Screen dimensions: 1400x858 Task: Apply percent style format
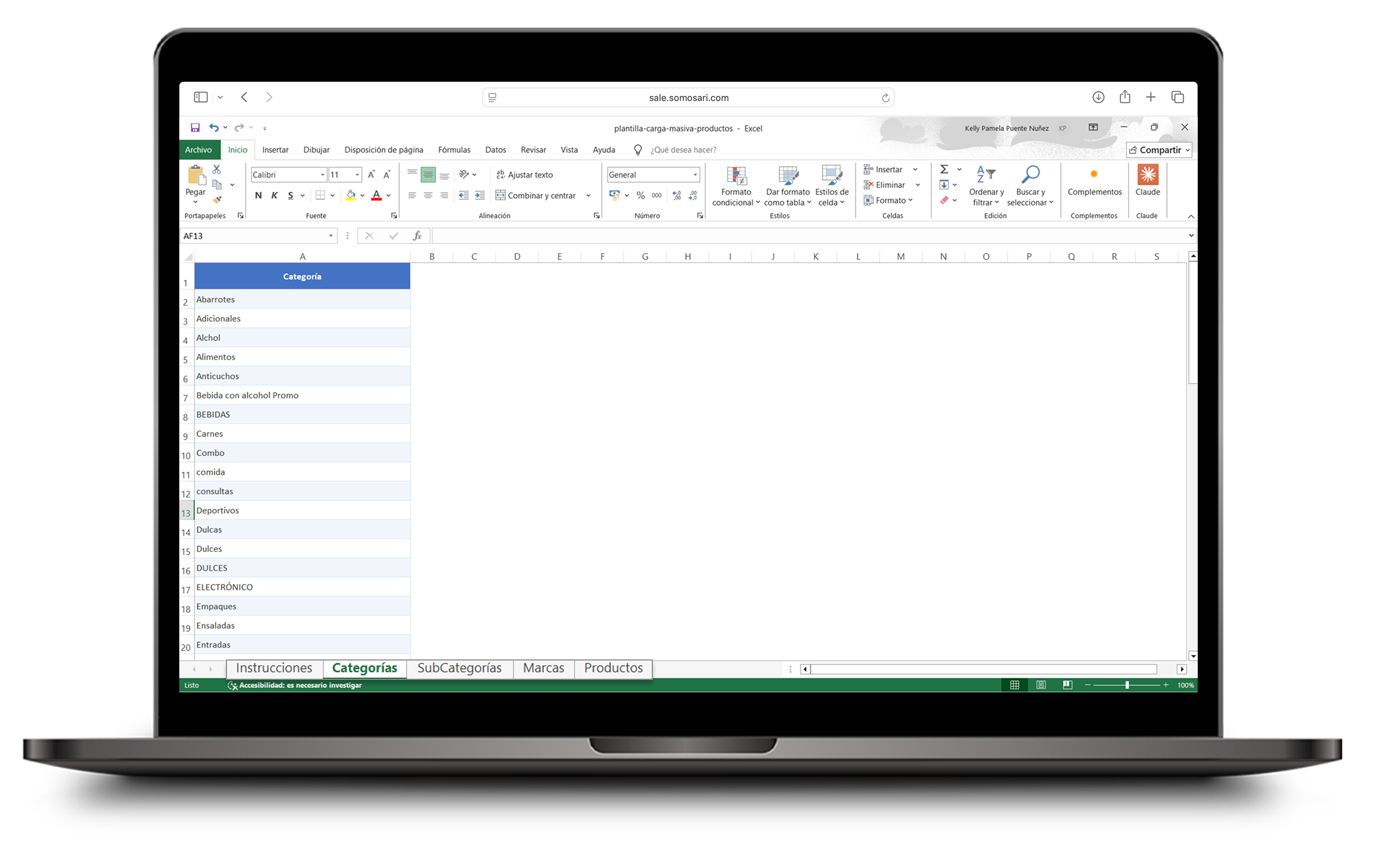(641, 196)
